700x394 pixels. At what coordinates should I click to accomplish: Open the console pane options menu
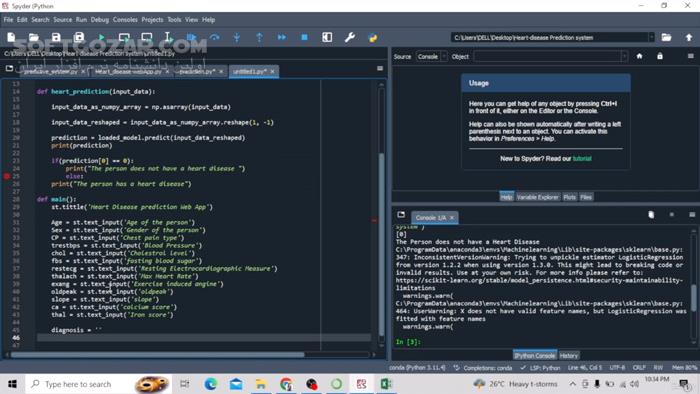pyautogui.click(x=692, y=215)
